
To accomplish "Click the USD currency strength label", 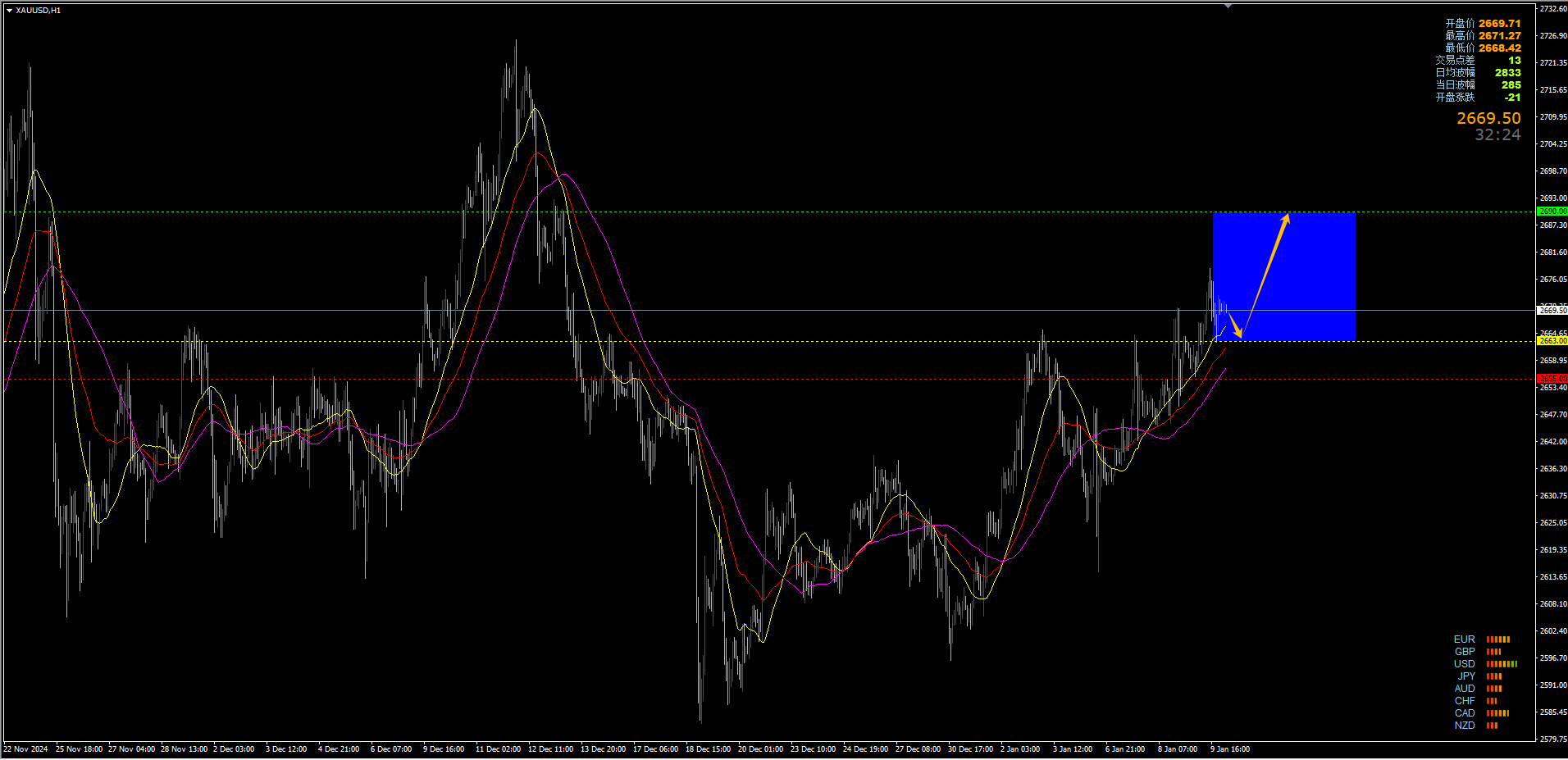I will [x=1464, y=664].
